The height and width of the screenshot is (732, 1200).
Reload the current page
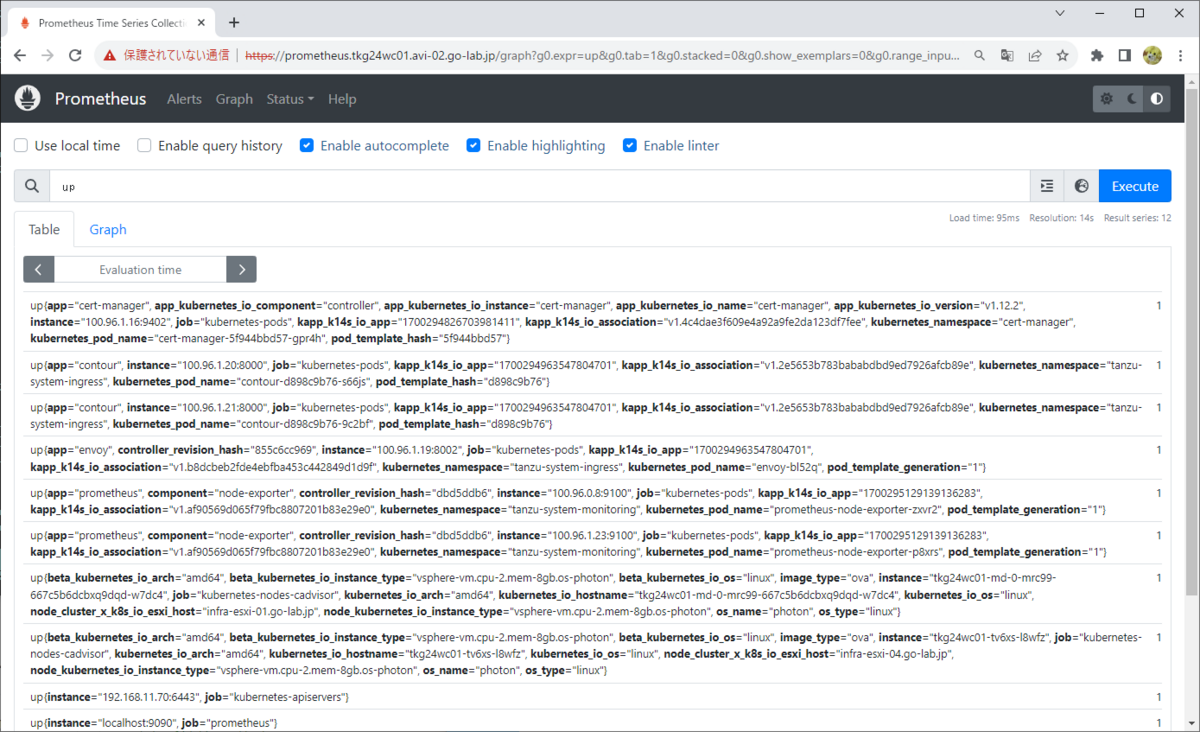pos(75,56)
